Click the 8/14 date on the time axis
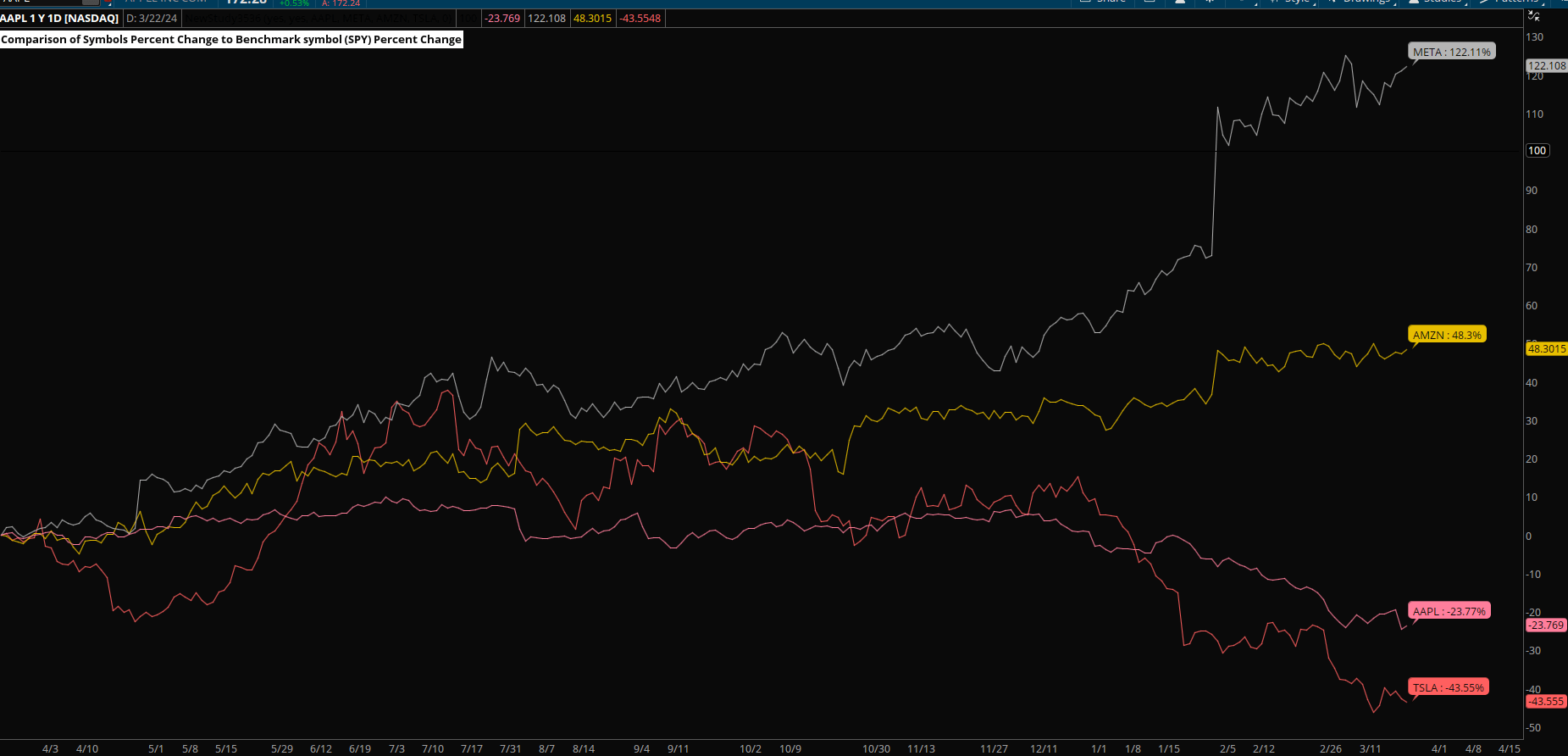The height and width of the screenshot is (756, 1568). click(584, 748)
